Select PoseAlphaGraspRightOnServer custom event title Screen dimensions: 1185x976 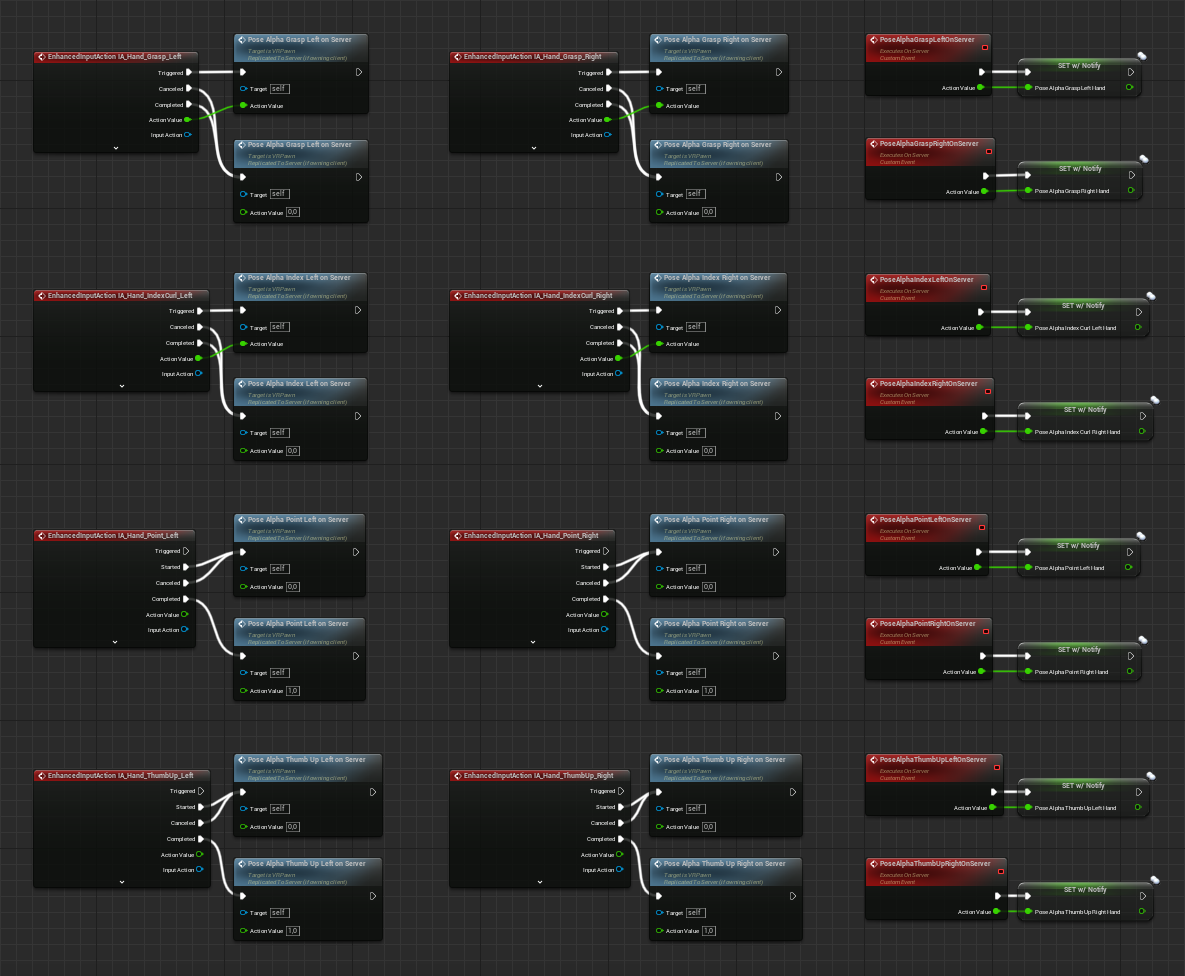point(929,144)
